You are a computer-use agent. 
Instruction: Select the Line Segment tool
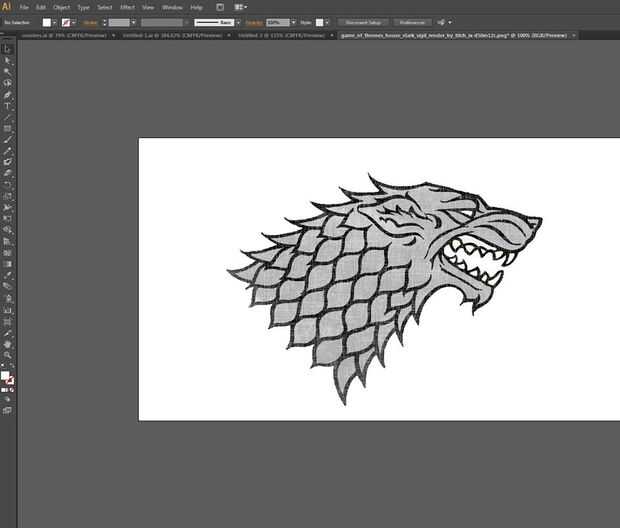7,117
